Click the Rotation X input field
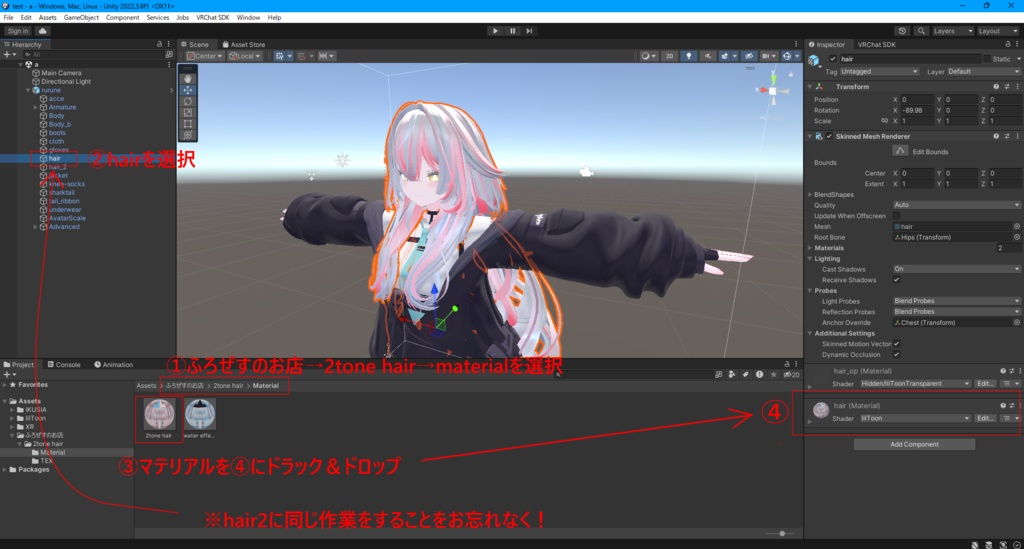 coord(918,110)
